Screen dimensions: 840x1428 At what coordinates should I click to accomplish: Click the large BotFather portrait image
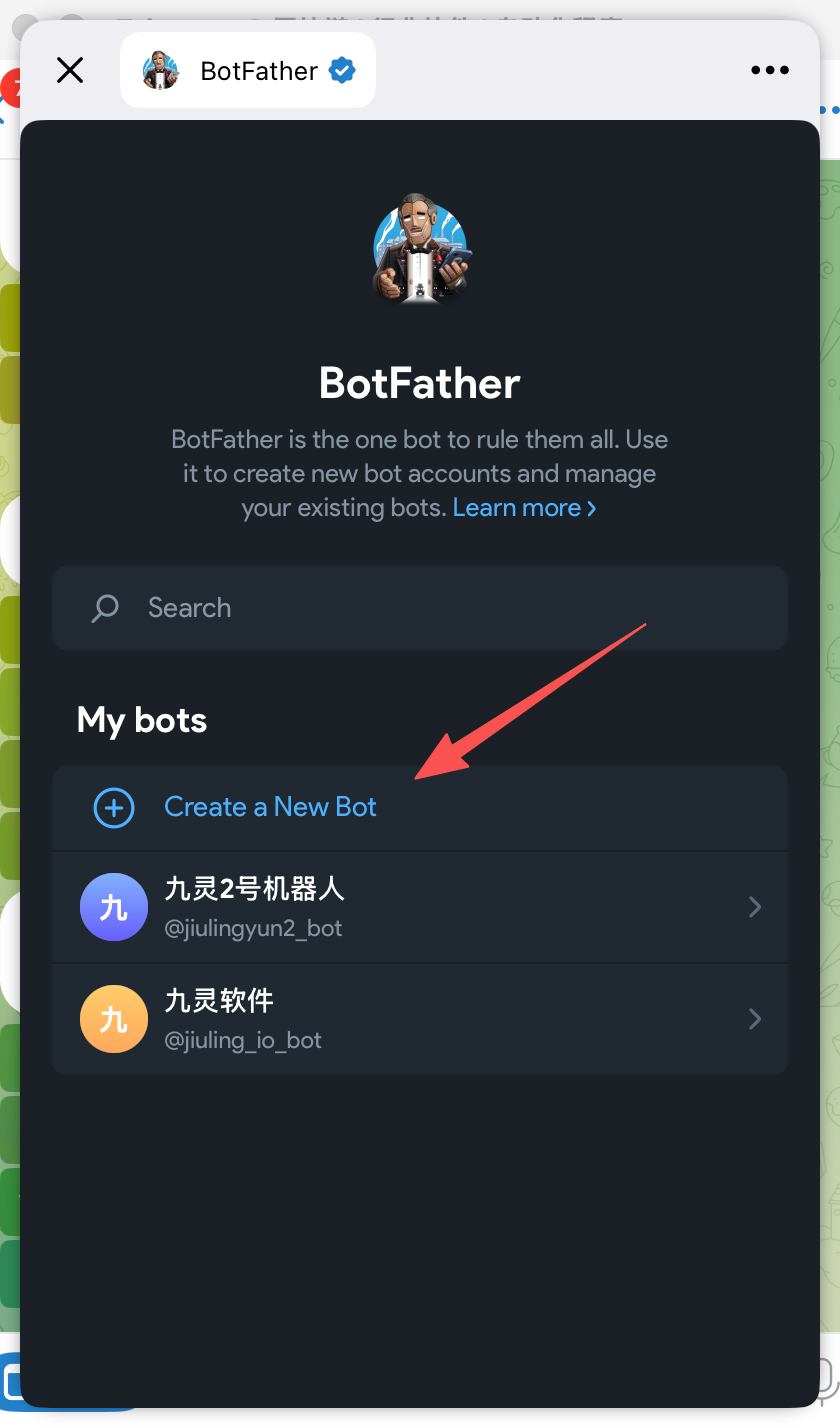click(420, 249)
